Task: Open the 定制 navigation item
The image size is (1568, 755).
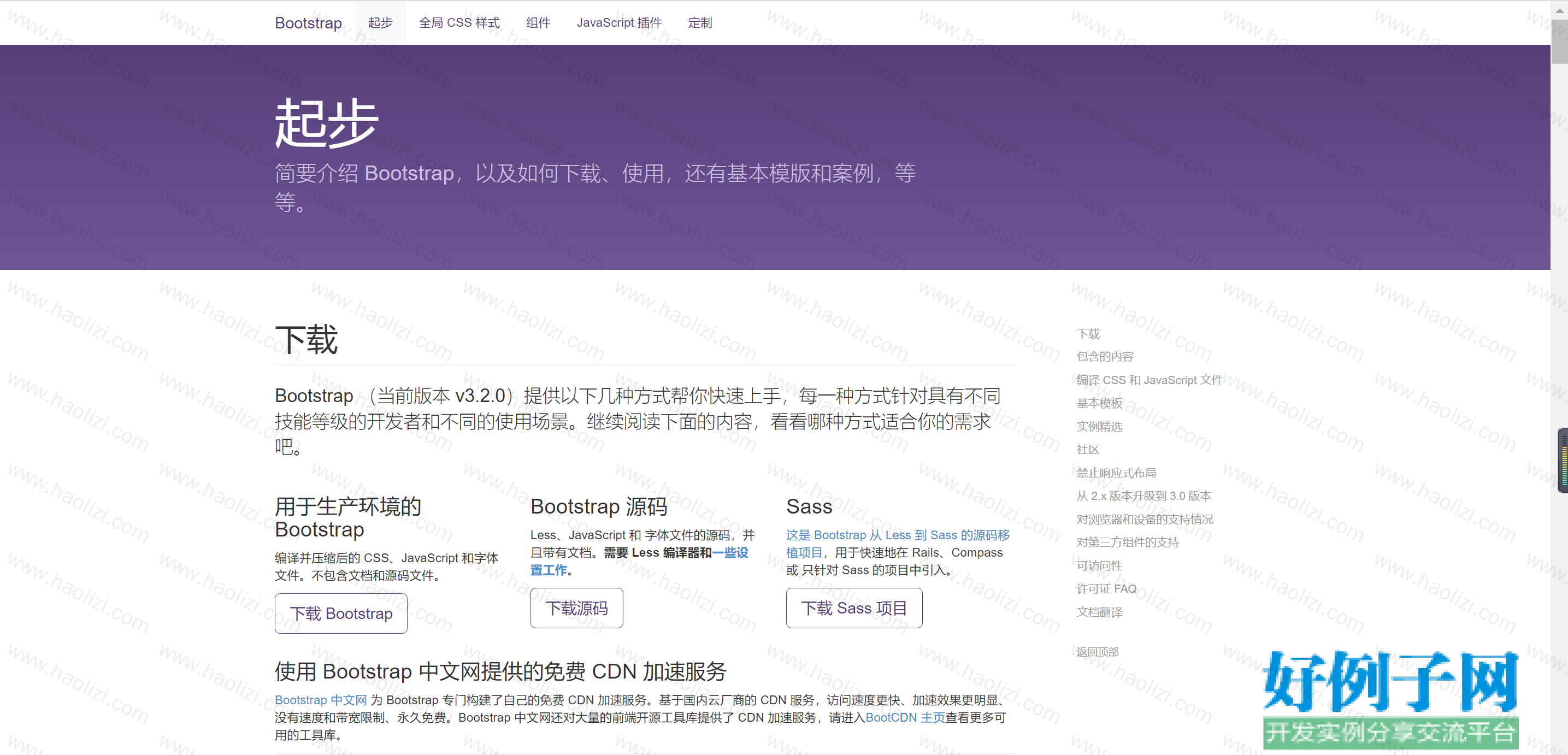Action: tap(700, 22)
